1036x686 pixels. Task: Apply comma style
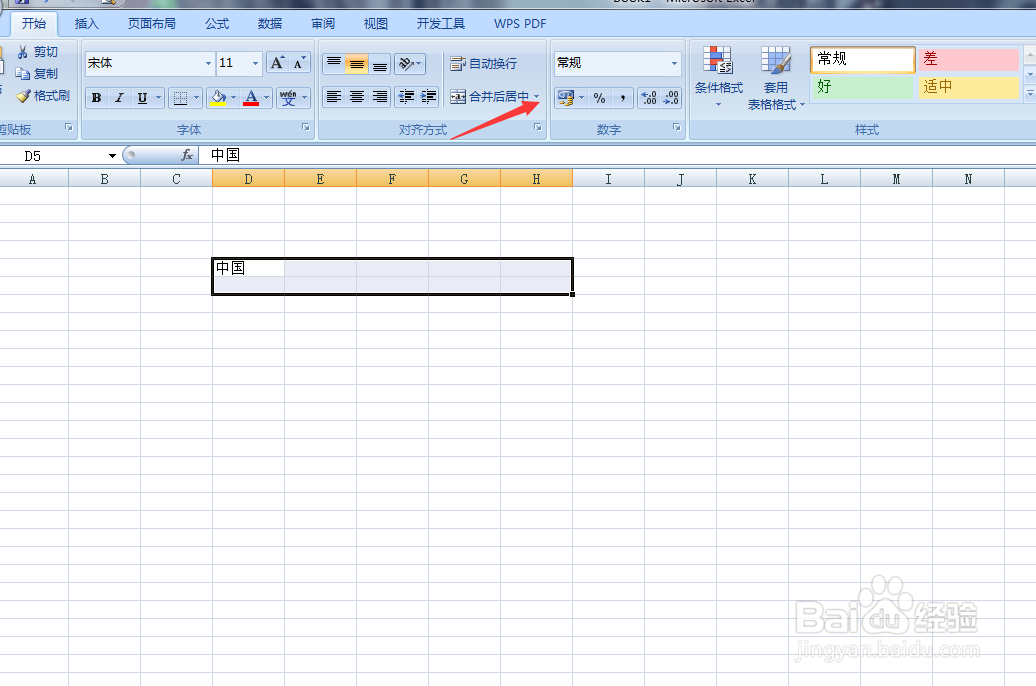622,98
